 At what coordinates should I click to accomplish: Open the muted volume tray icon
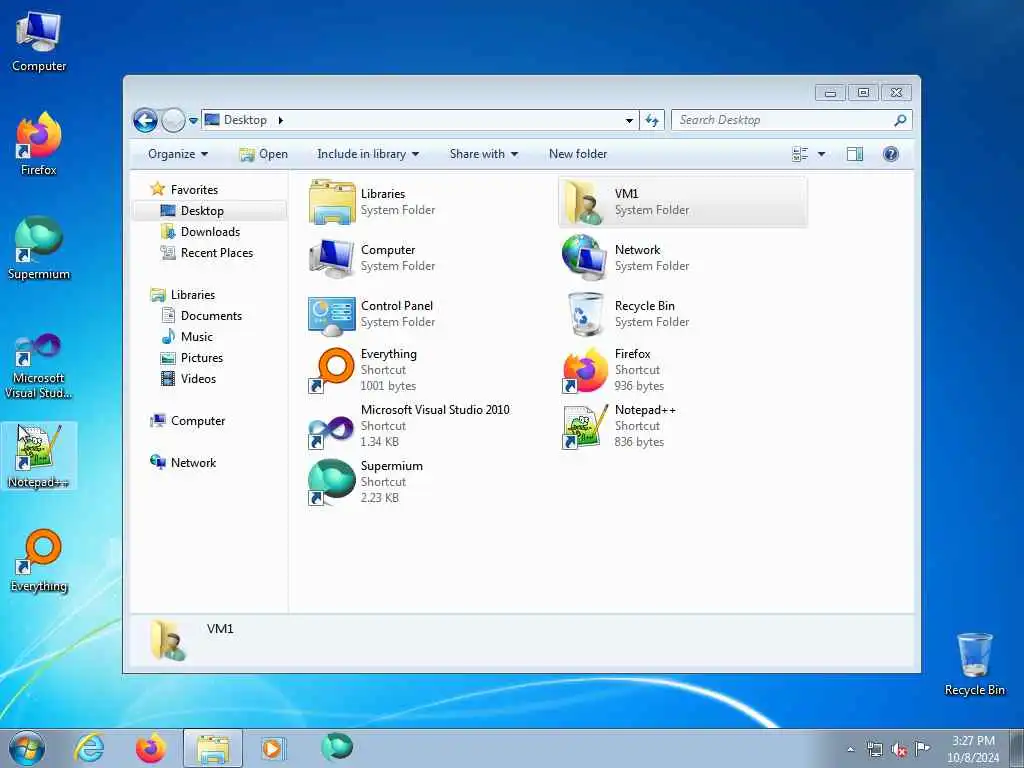[899, 750]
